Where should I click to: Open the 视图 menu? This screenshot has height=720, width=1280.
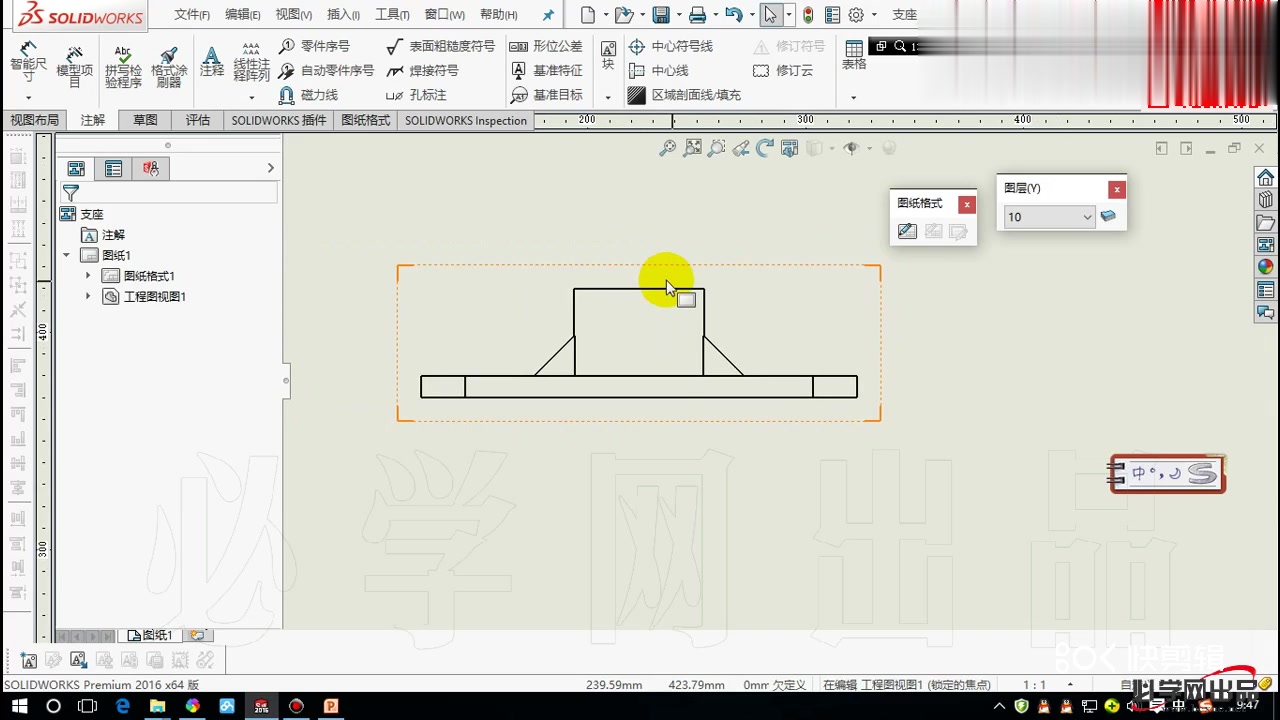click(x=294, y=15)
